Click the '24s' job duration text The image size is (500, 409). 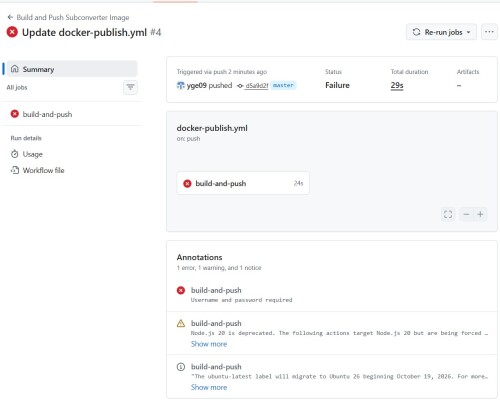click(x=298, y=183)
